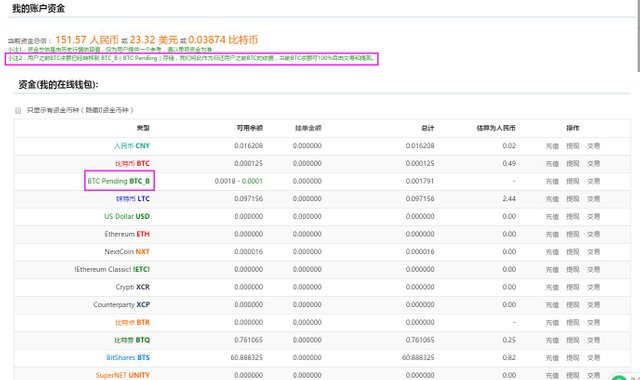The height and width of the screenshot is (380, 640).
Task: Select the 151.57 人民币 total value
Action: click(87, 40)
